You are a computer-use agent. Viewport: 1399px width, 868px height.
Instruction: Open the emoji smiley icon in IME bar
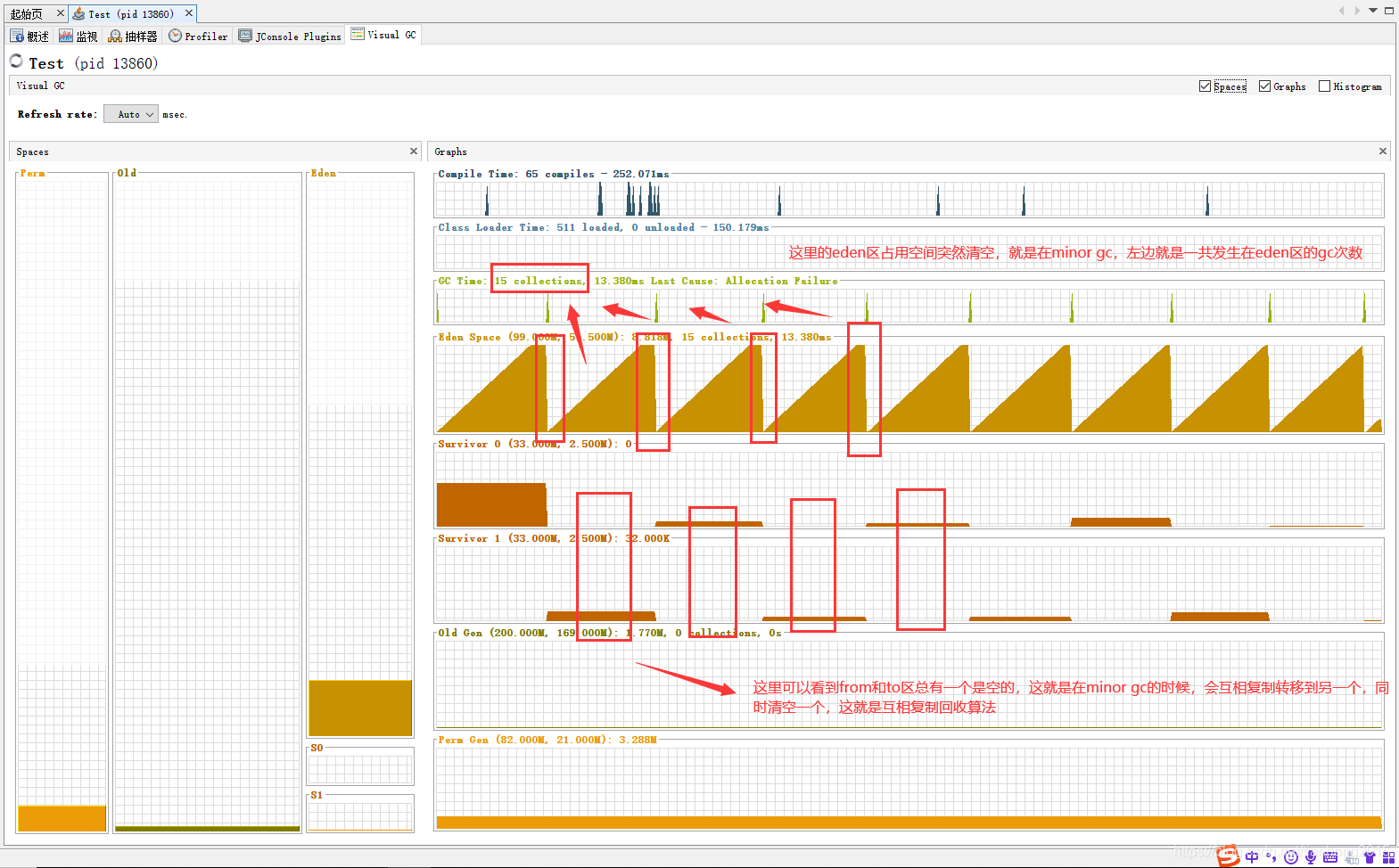pyautogui.click(x=1290, y=857)
